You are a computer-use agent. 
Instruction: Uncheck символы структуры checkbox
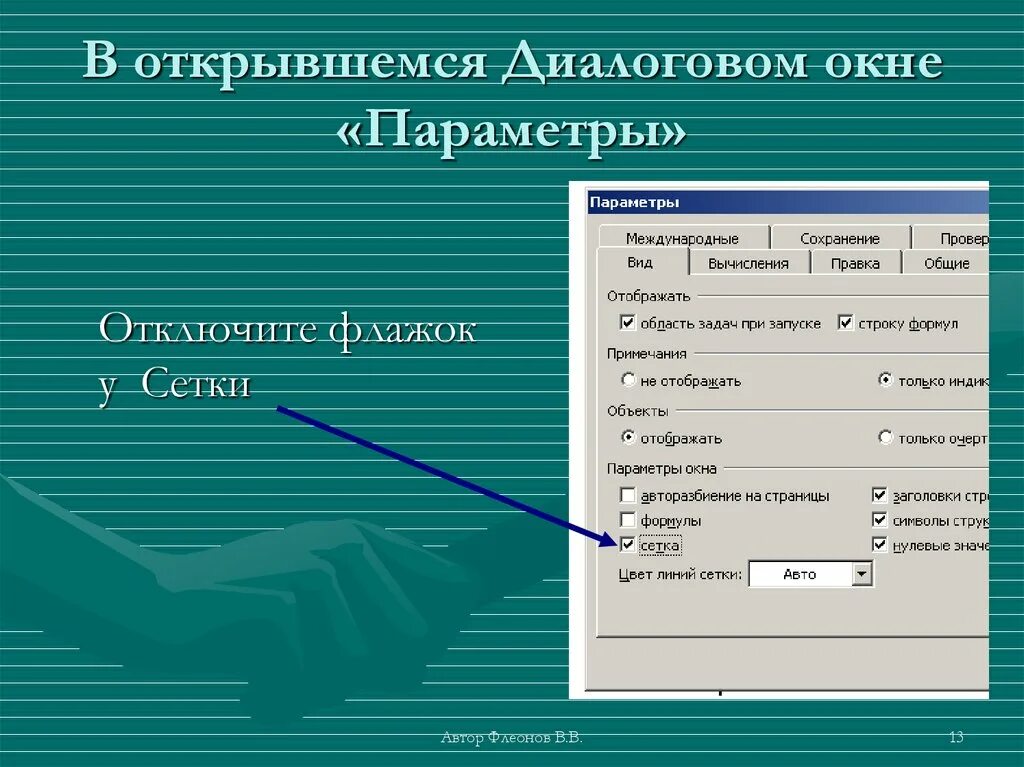click(x=880, y=519)
